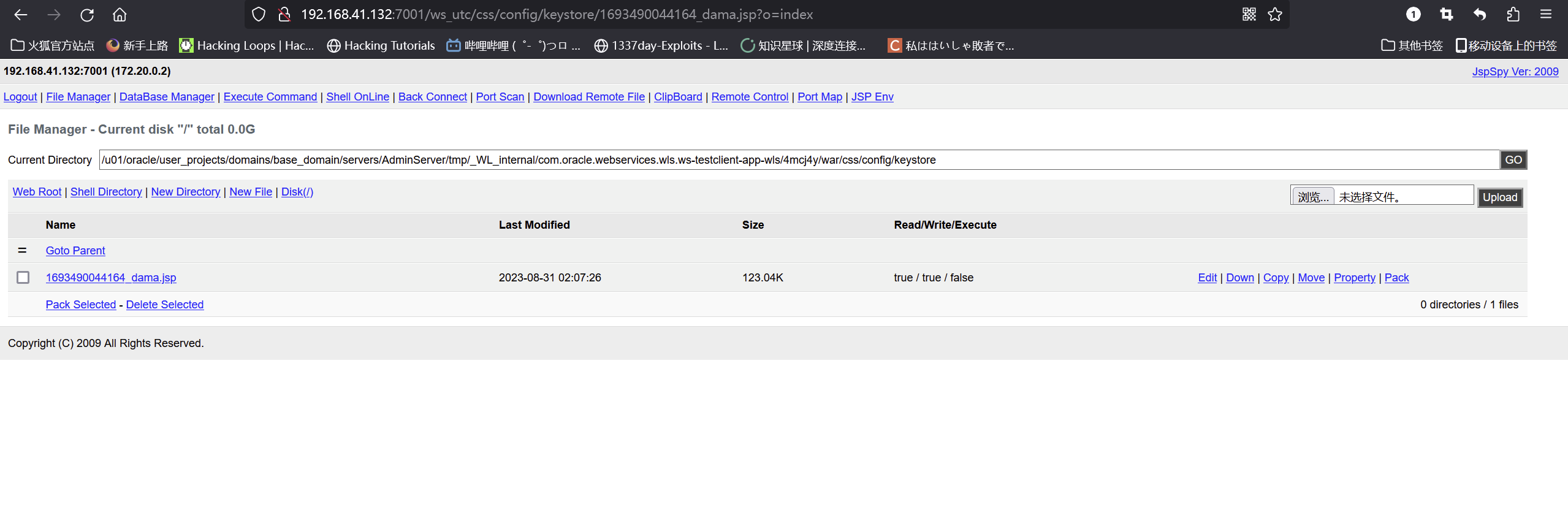Open Port Scan
This screenshot has width=1568, height=507.
click(500, 97)
